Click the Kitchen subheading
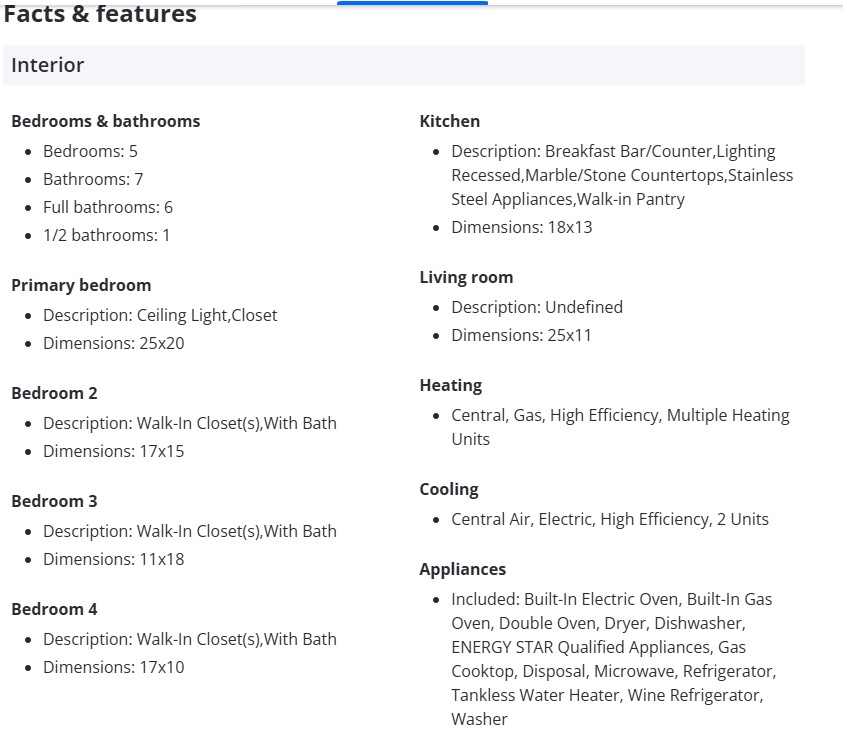This screenshot has width=843, height=734. (x=449, y=121)
